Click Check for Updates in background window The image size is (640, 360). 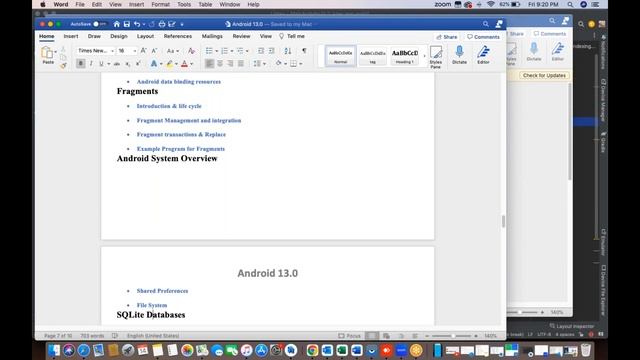[x=544, y=76]
